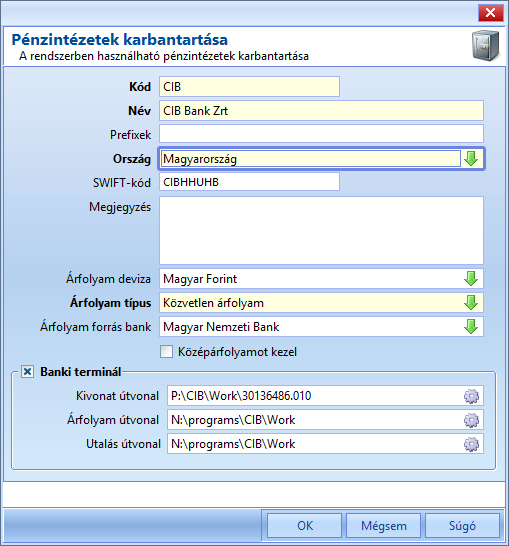Browse Árfolyam útvonal with gear icon
The height and width of the screenshot is (546, 509).
pyautogui.click(x=471, y=420)
